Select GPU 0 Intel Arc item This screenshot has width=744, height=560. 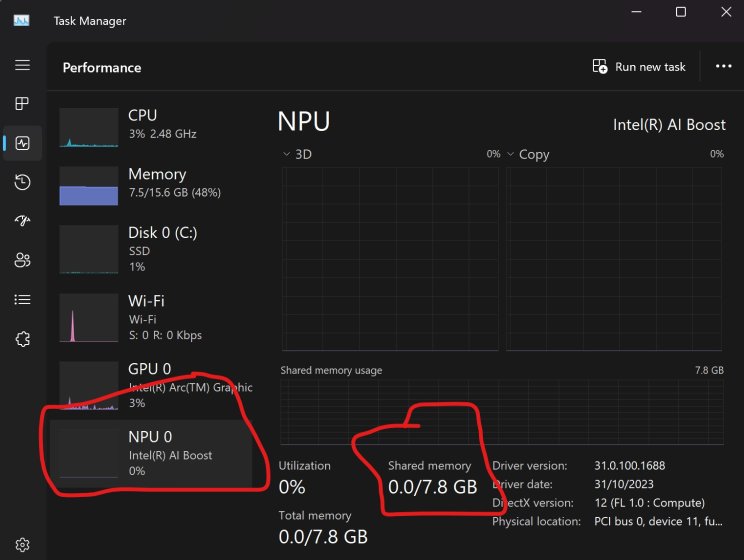[155, 384]
